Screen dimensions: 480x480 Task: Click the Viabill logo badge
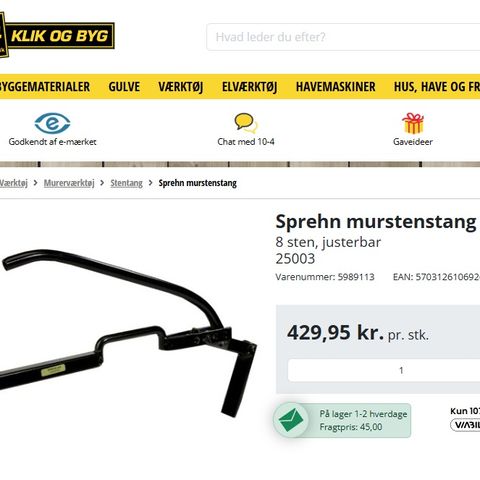tap(465, 425)
